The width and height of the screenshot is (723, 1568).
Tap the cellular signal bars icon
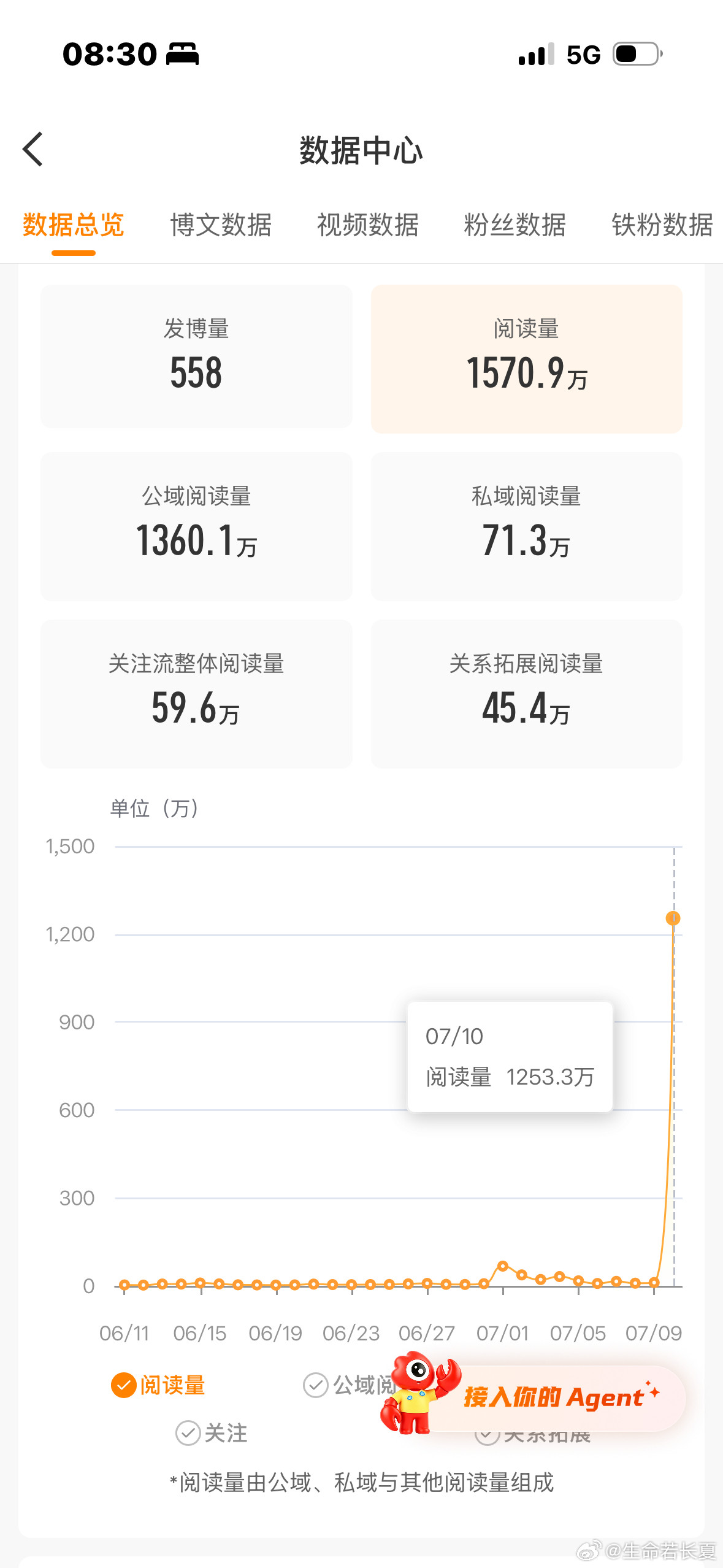click(537, 54)
